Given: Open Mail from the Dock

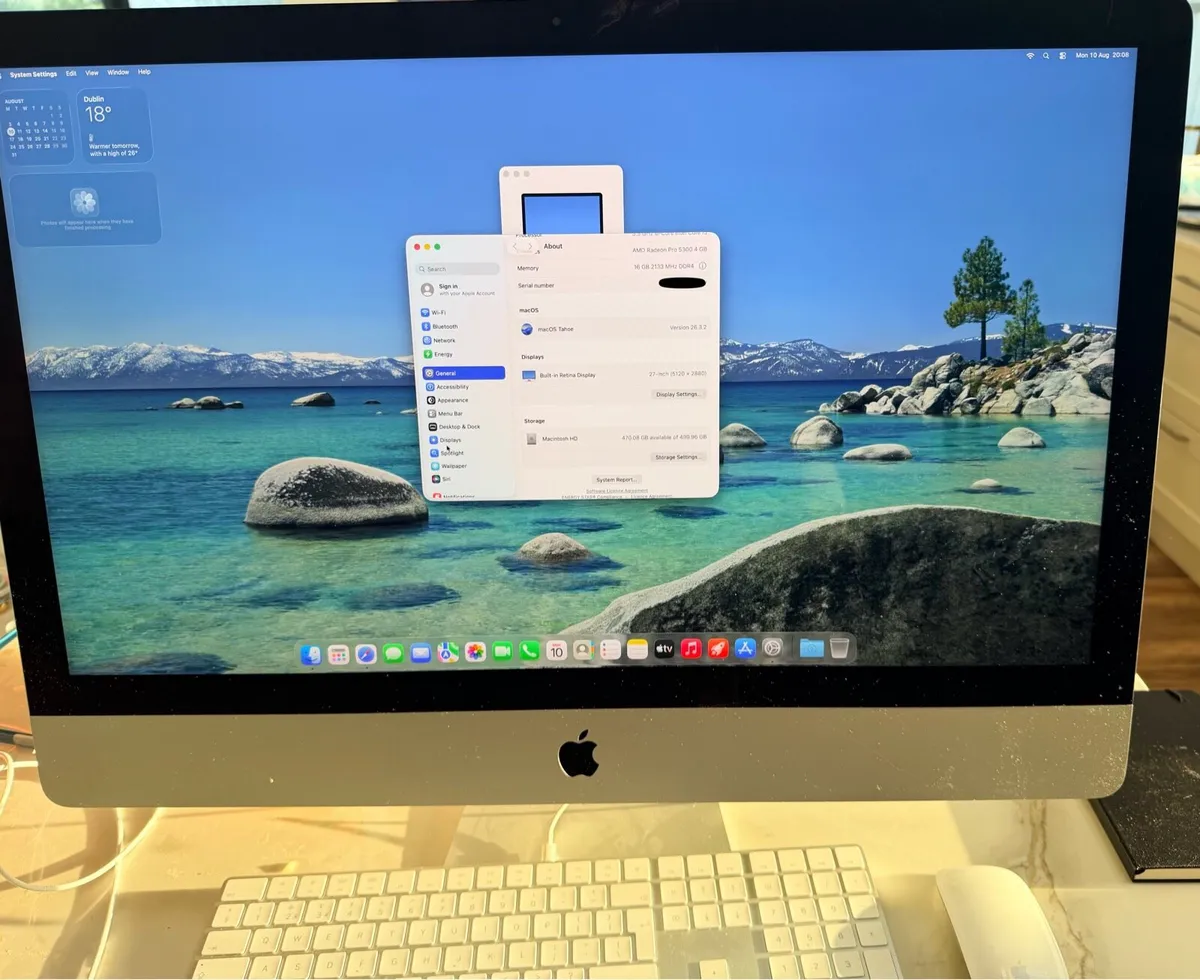Looking at the screenshot, I should pos(420,653).
